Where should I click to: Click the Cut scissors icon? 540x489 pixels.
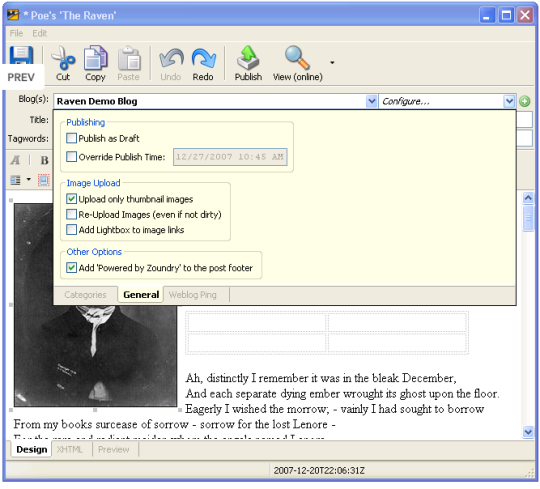[63, 59]
